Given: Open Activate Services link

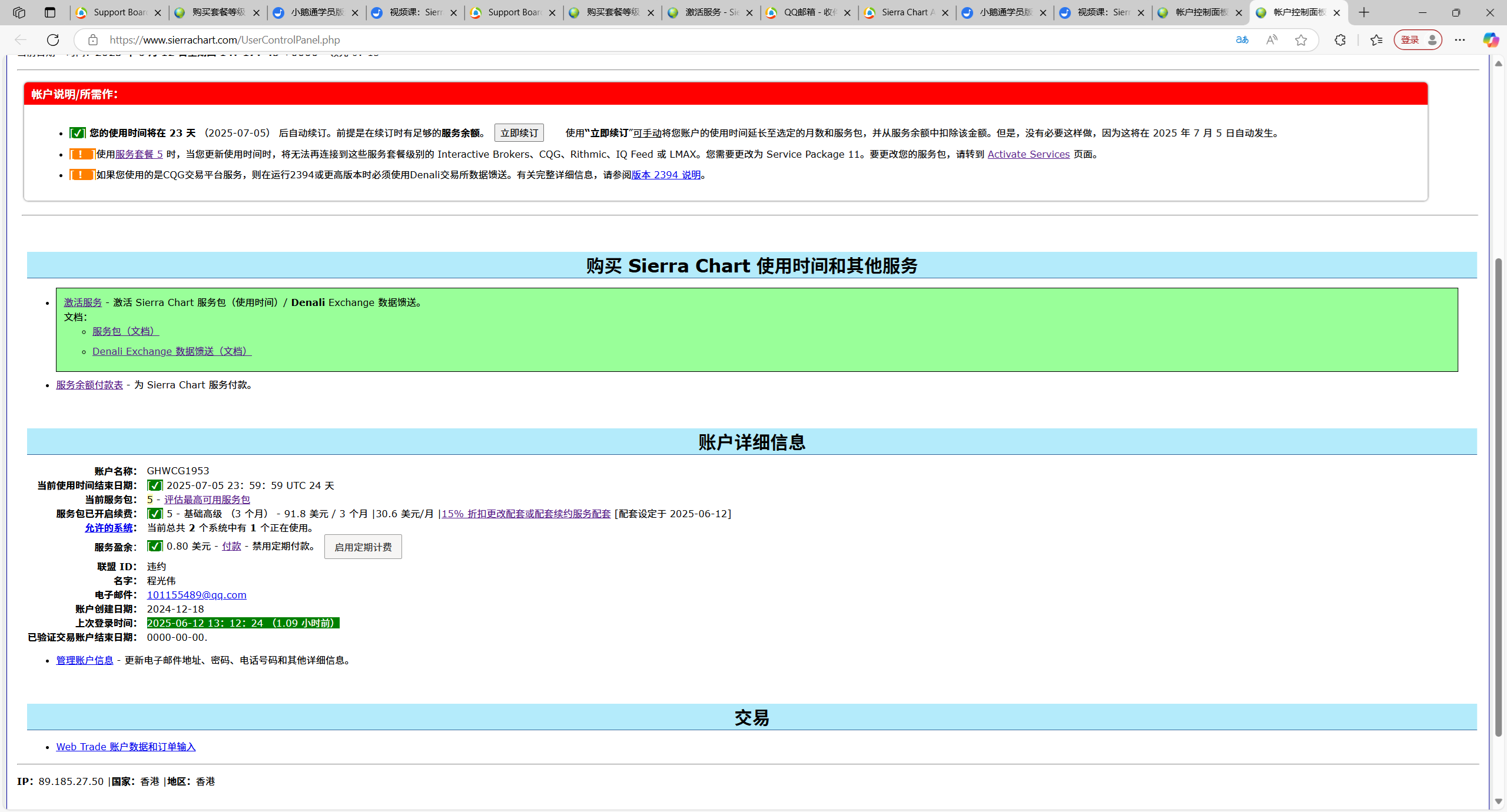Looking at the screenshot, I should point(1028,154).
